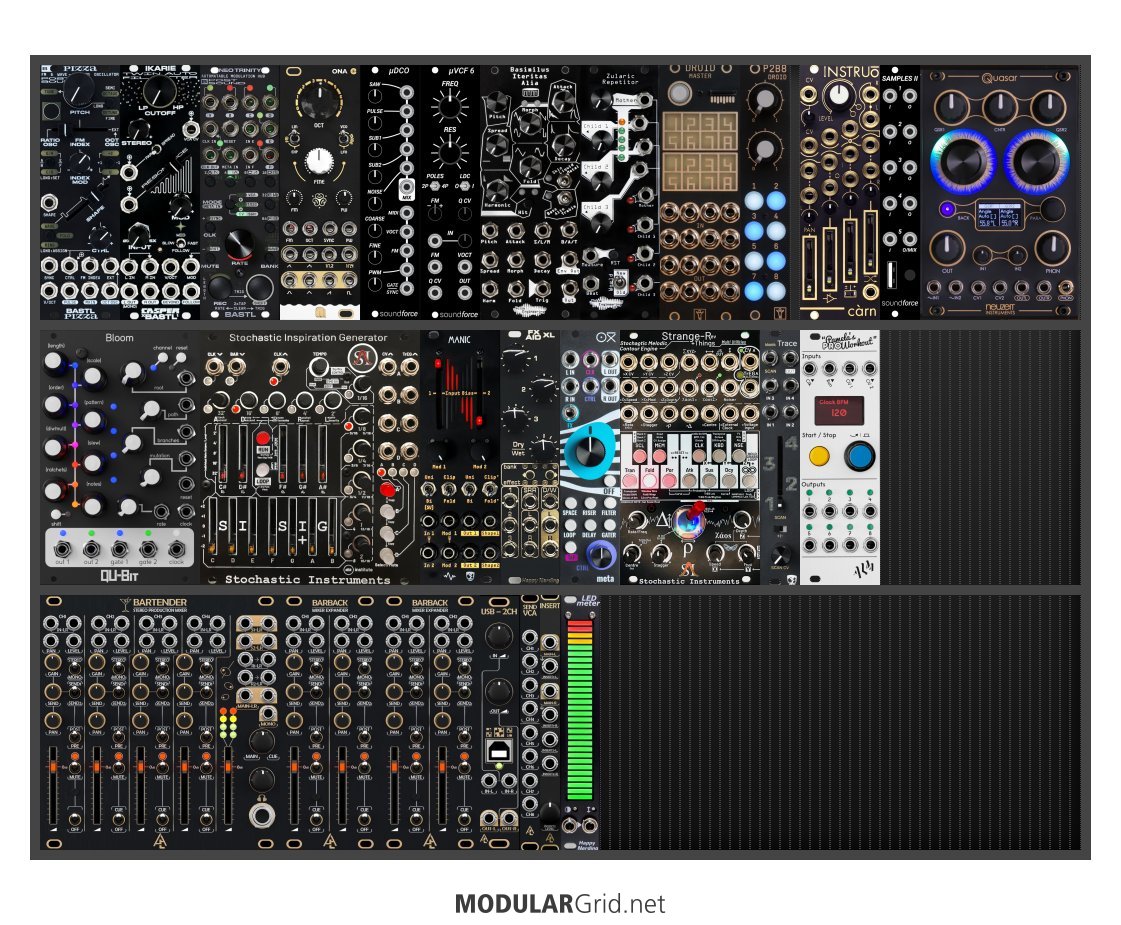Click the ALM logo on Pamela's PRO Workout
Image resolution: width=1121 pixels, height=925 pixels.
point(862,571)
